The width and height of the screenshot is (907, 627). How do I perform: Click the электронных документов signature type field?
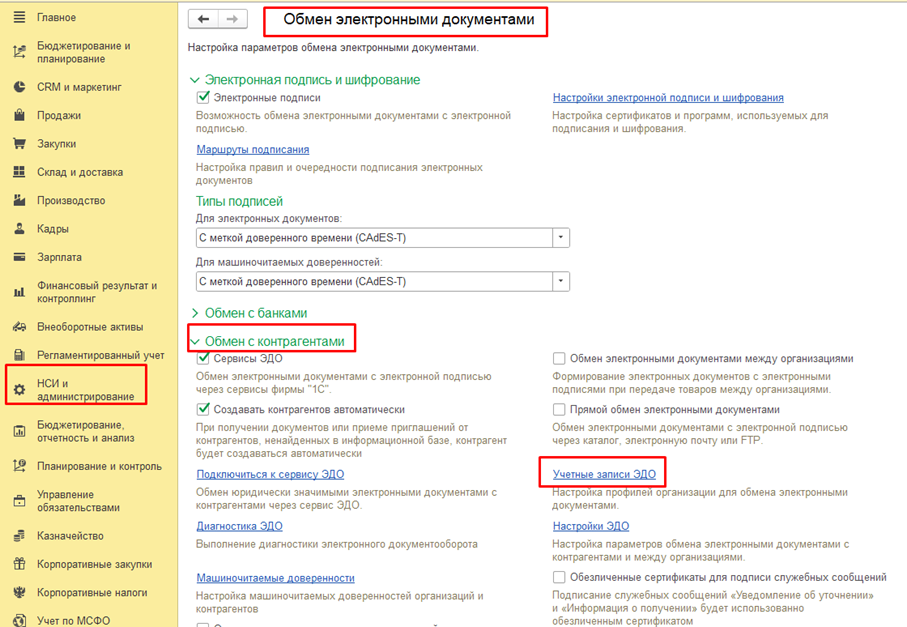coord(374,238)
